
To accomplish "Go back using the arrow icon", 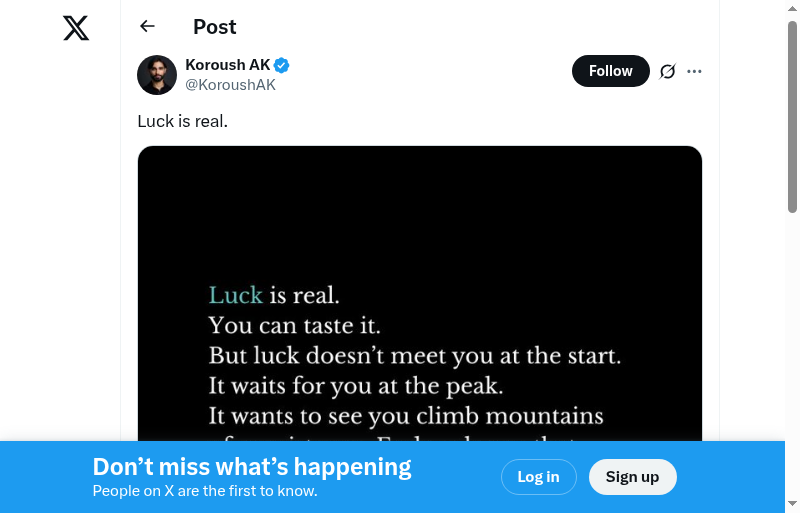I will [148, 27].
